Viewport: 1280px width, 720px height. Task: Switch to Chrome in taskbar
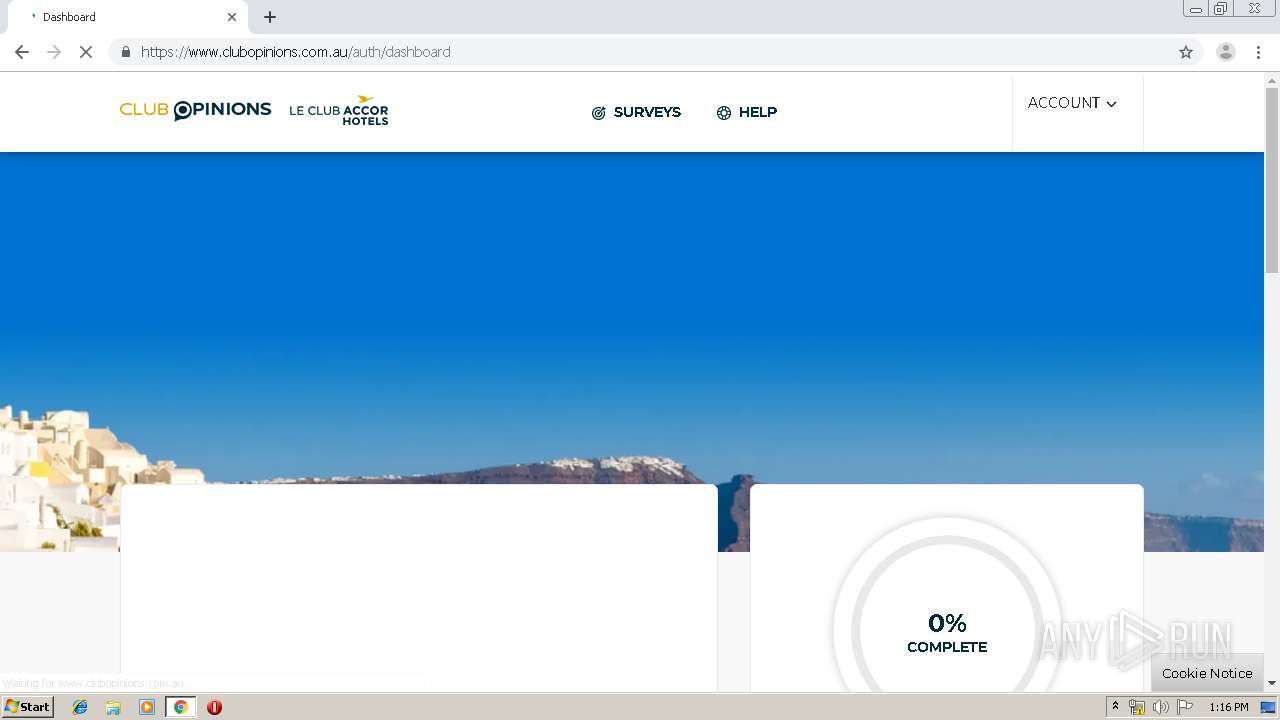(x=180, y=707)
